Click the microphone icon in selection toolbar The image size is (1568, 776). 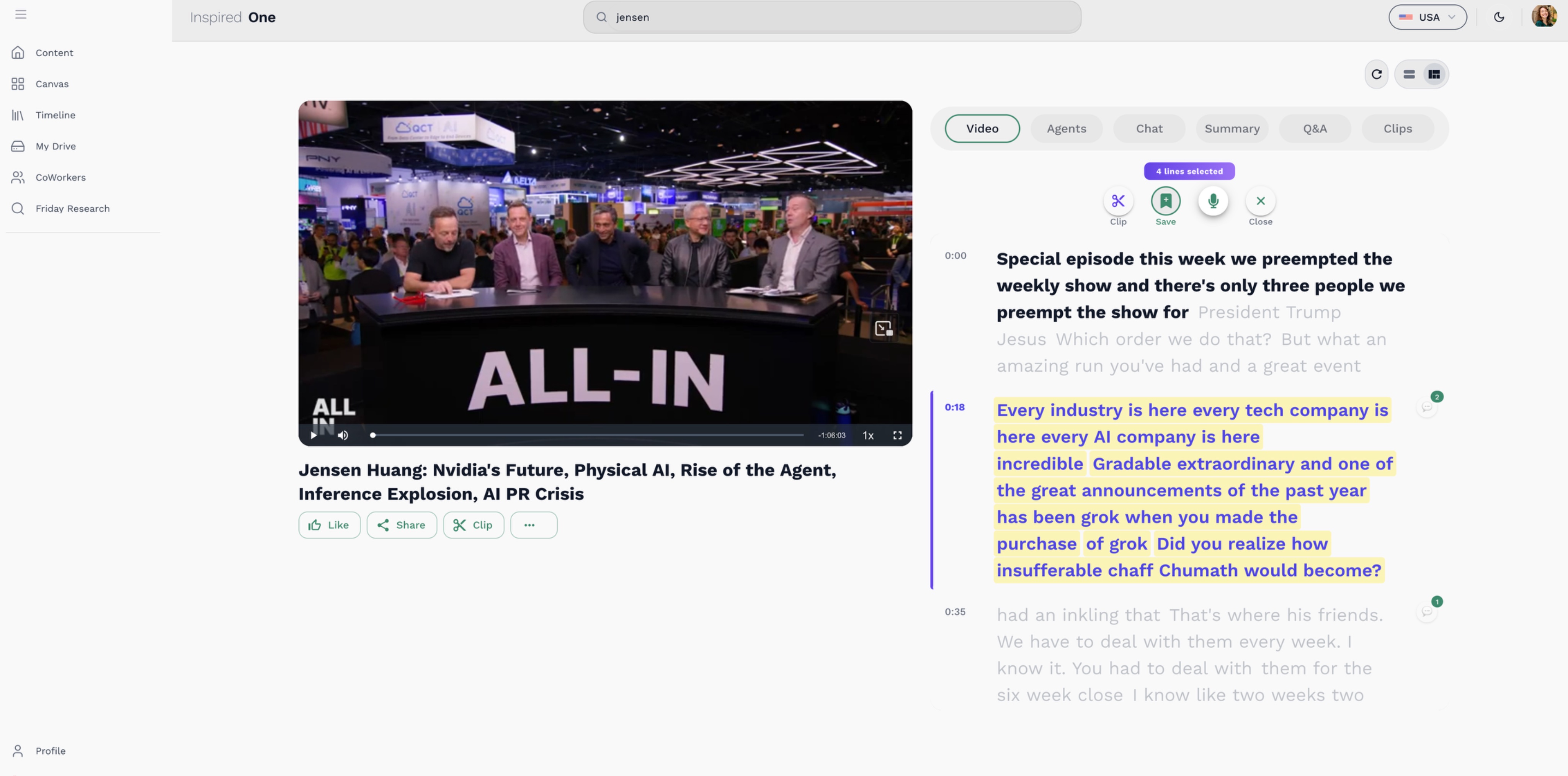1212,201
